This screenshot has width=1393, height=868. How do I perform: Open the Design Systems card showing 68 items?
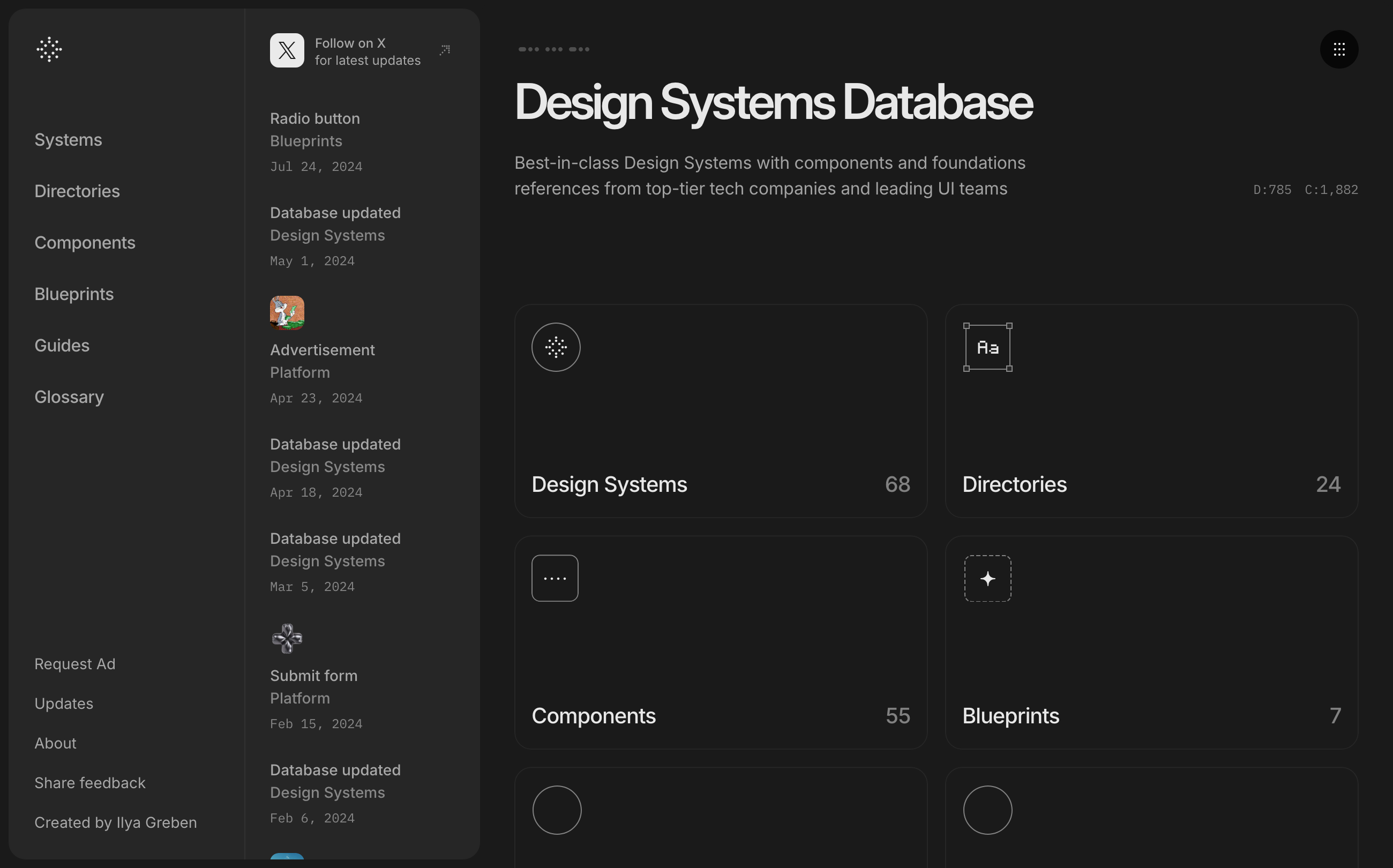(721, 410)
